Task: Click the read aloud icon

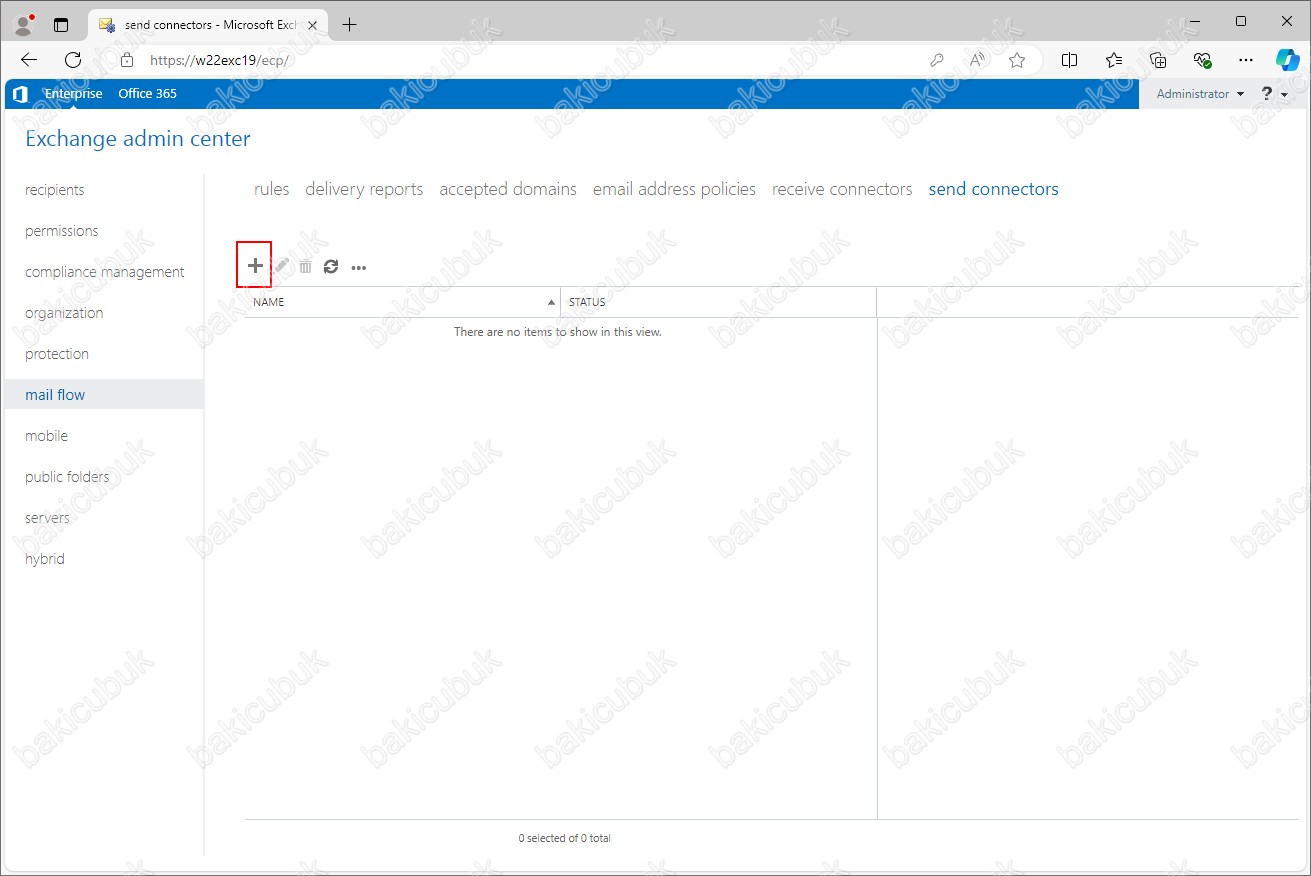Action: (977, 60)
